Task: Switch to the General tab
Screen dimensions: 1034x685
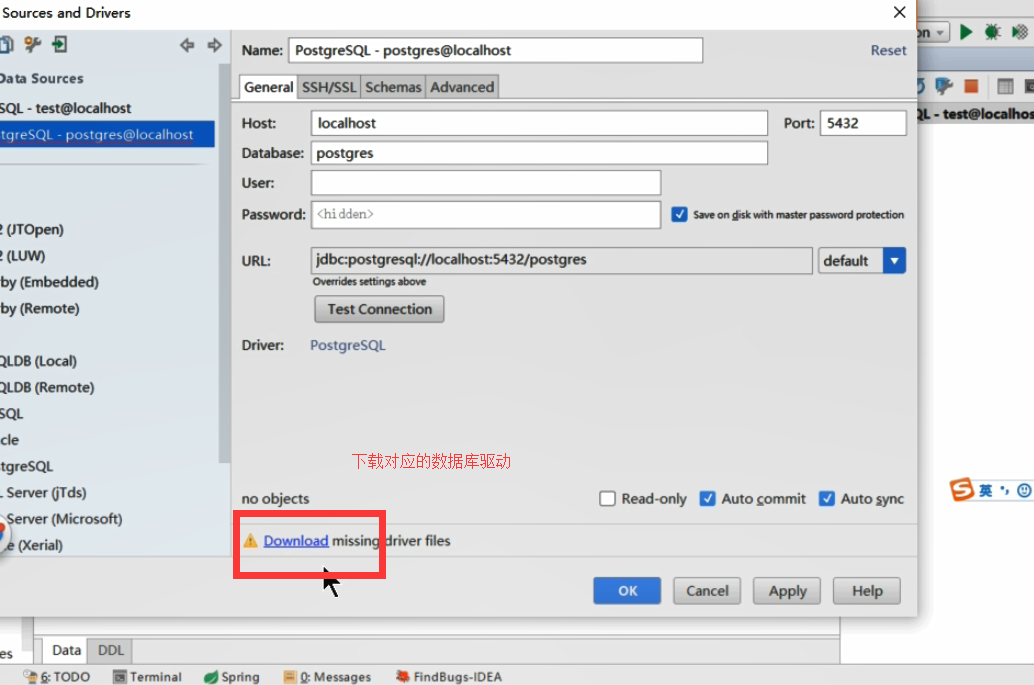Action: coord(268,87)
